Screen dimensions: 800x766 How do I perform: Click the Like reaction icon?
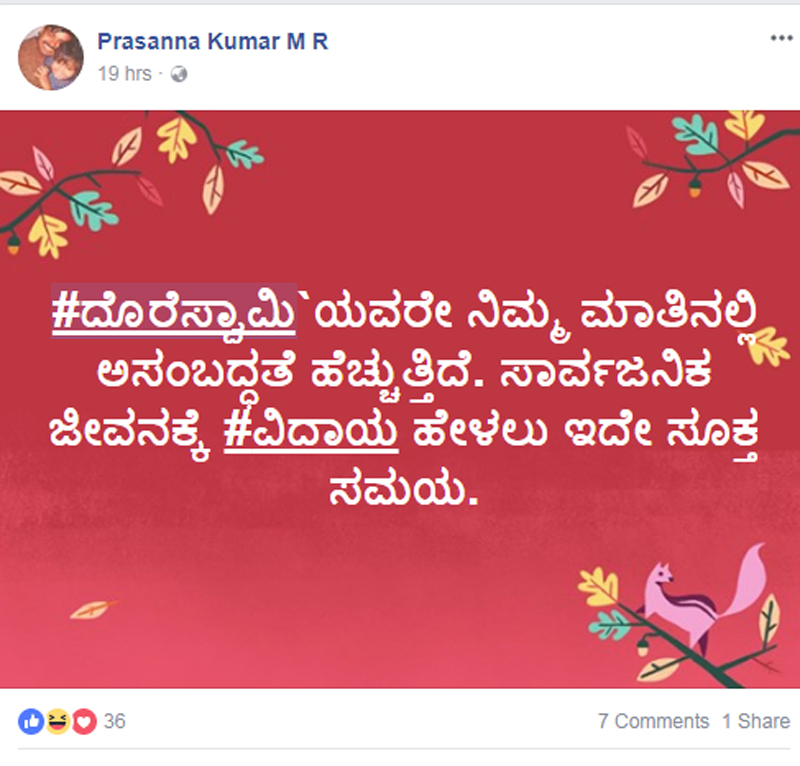pyautogui.click(x=31, y=722)
